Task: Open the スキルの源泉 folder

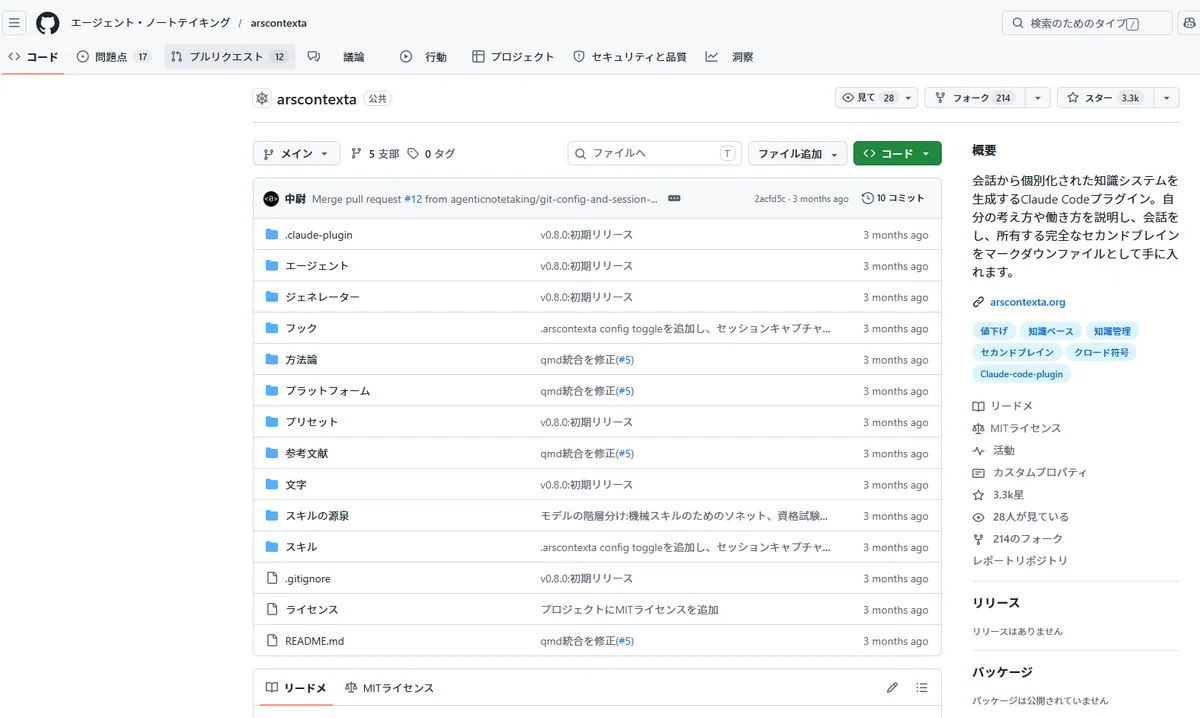Action: click(x=317, y=516)
